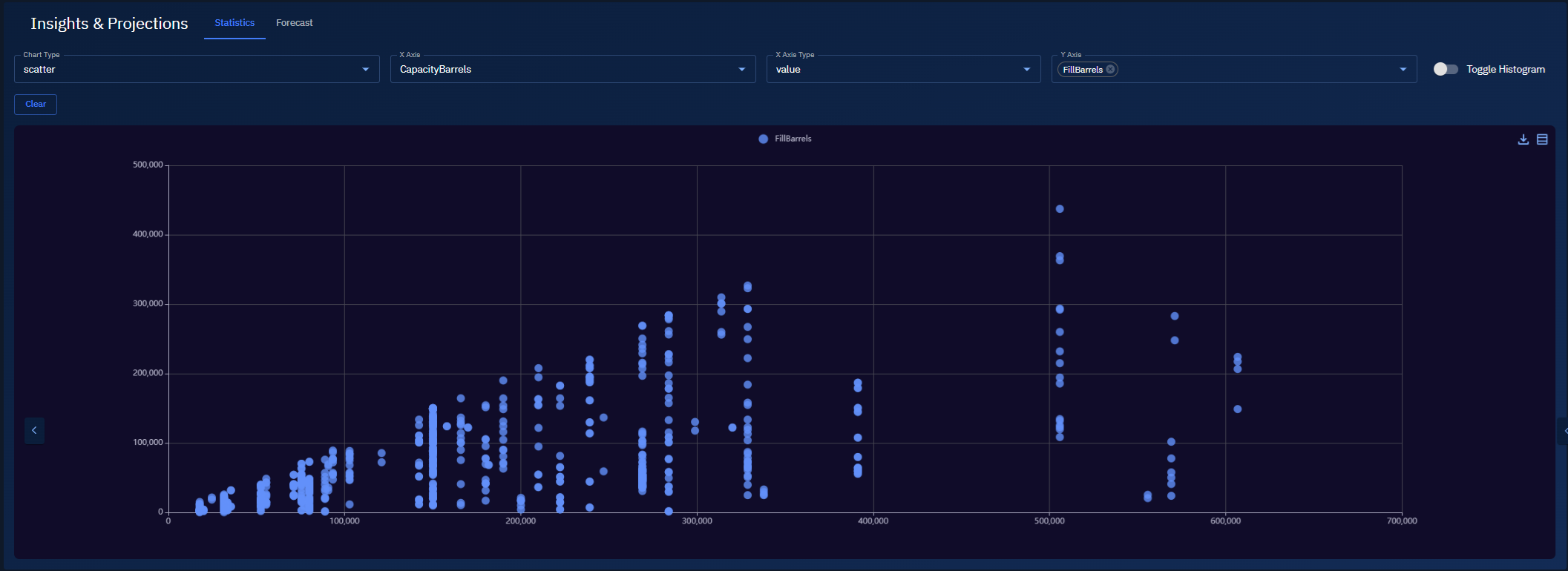Click the Chart Type dropdown arrow

(x=365, y=70)
